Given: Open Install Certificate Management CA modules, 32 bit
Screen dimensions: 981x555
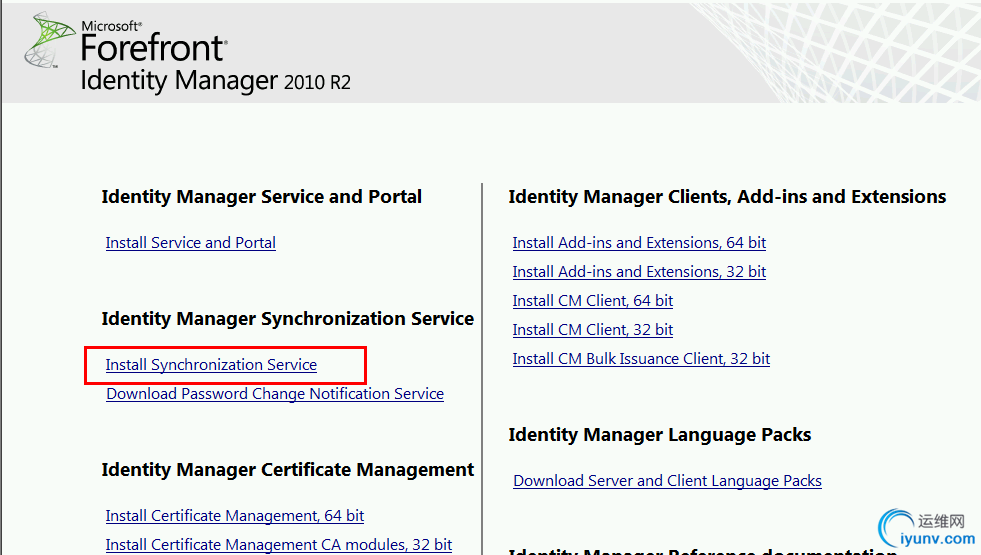Looking at the screenshot, I should point(278,544).
